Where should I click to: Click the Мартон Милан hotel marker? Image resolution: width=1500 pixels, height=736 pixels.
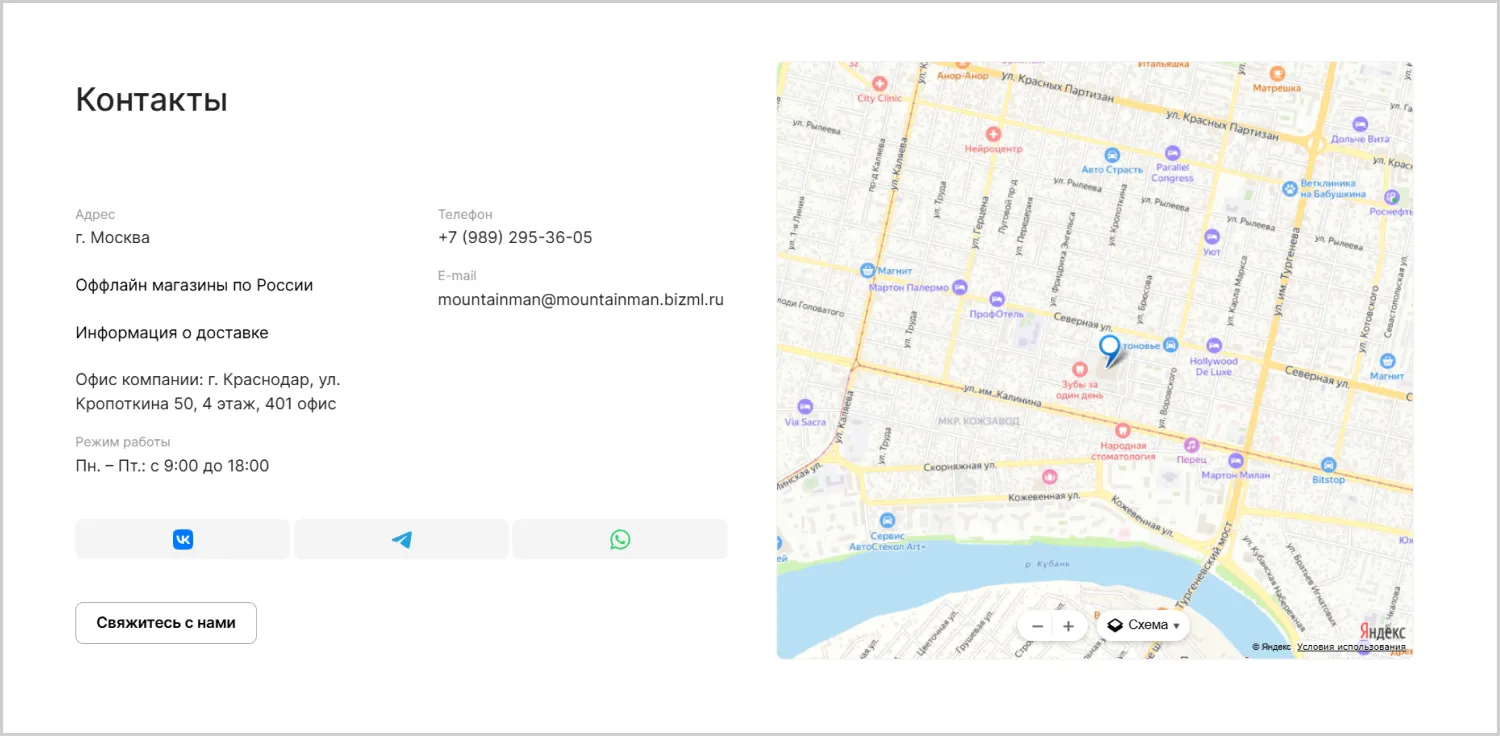tap(1235, 461)
